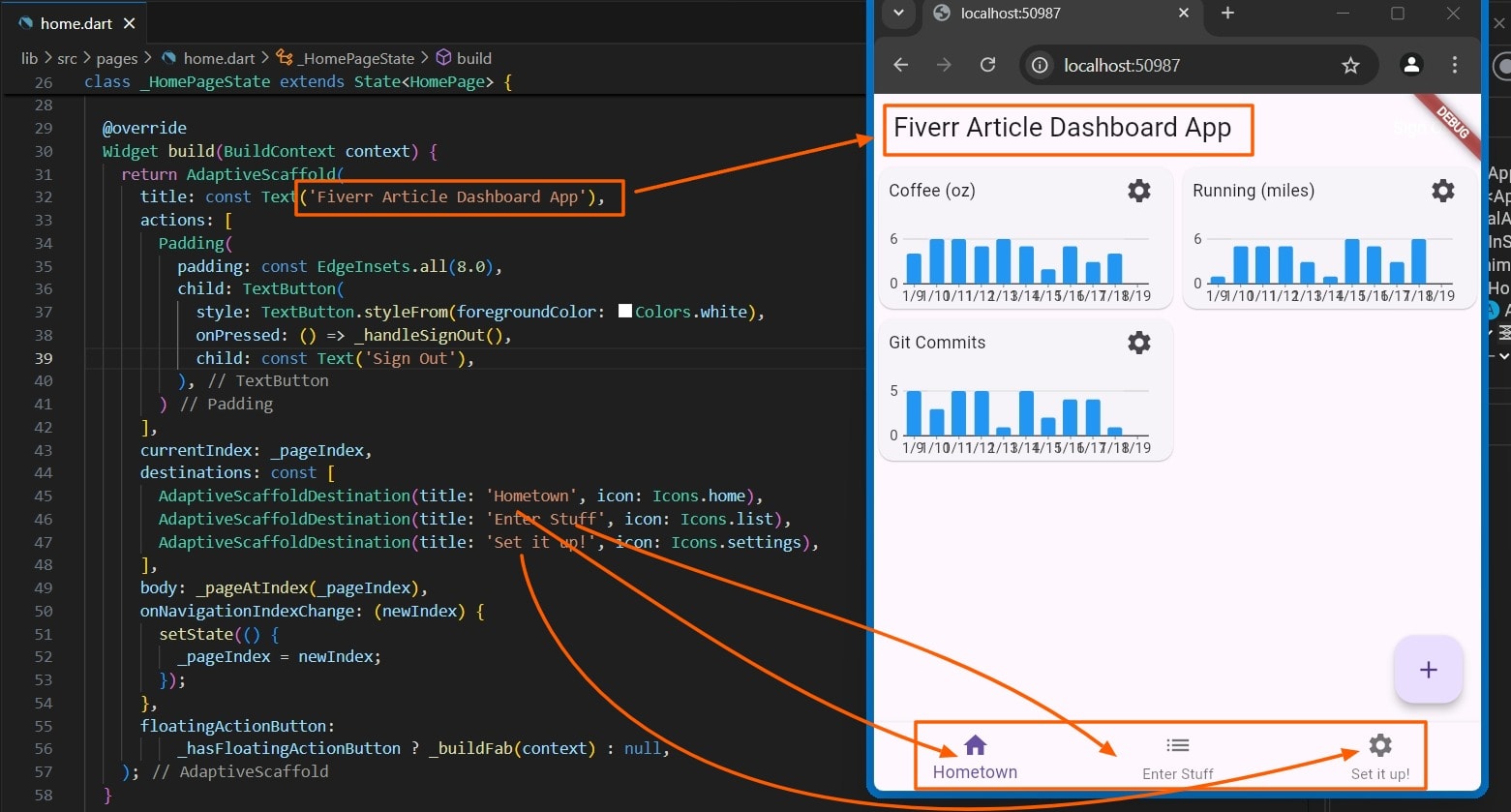Click the _handleSignOut() call in code
This screenshot has height=812, width=1511.
point(428,335)
